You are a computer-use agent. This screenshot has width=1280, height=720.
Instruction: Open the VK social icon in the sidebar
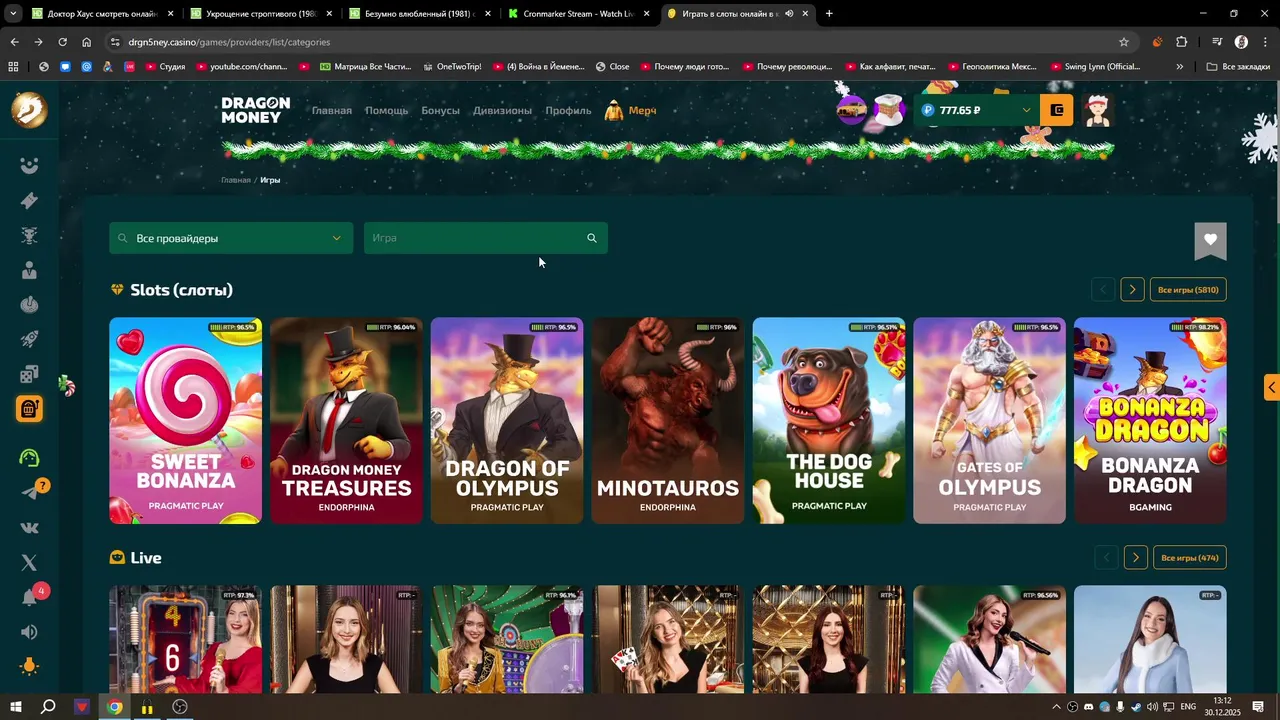(29, 528)
